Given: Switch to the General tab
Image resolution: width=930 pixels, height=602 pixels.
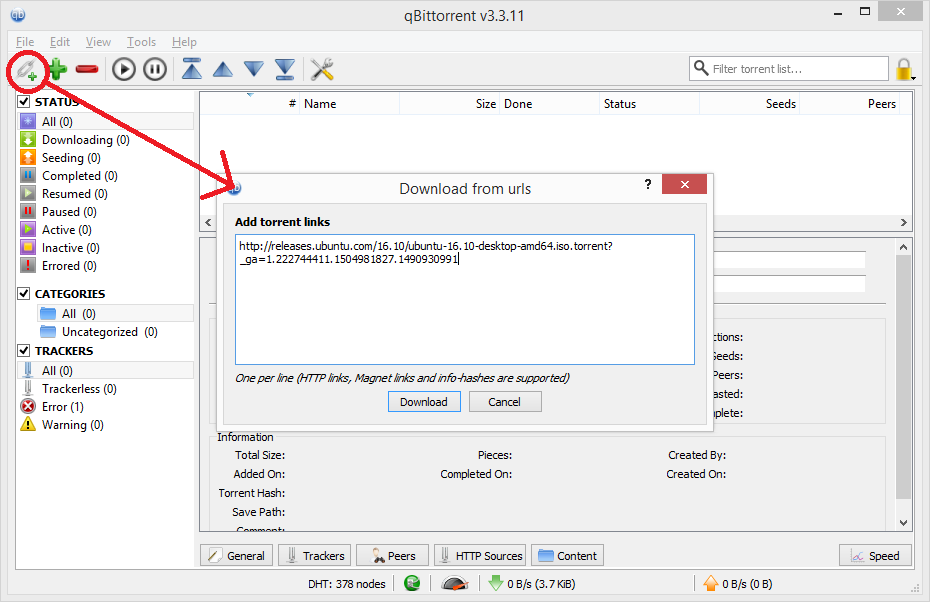Looking at the screenshot, I should (237, 556).
